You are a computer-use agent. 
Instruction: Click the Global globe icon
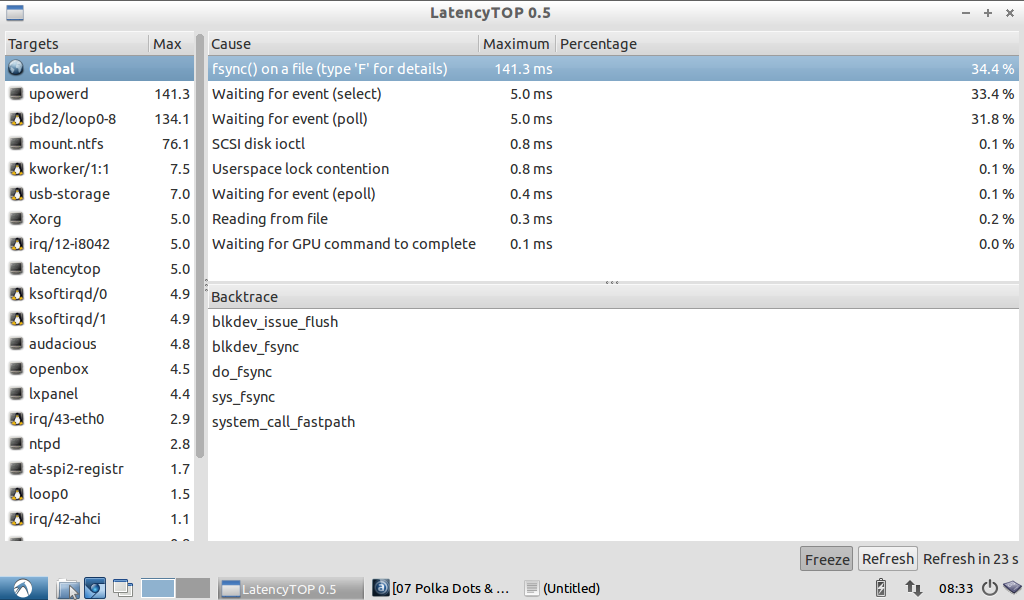pos(16,69)
